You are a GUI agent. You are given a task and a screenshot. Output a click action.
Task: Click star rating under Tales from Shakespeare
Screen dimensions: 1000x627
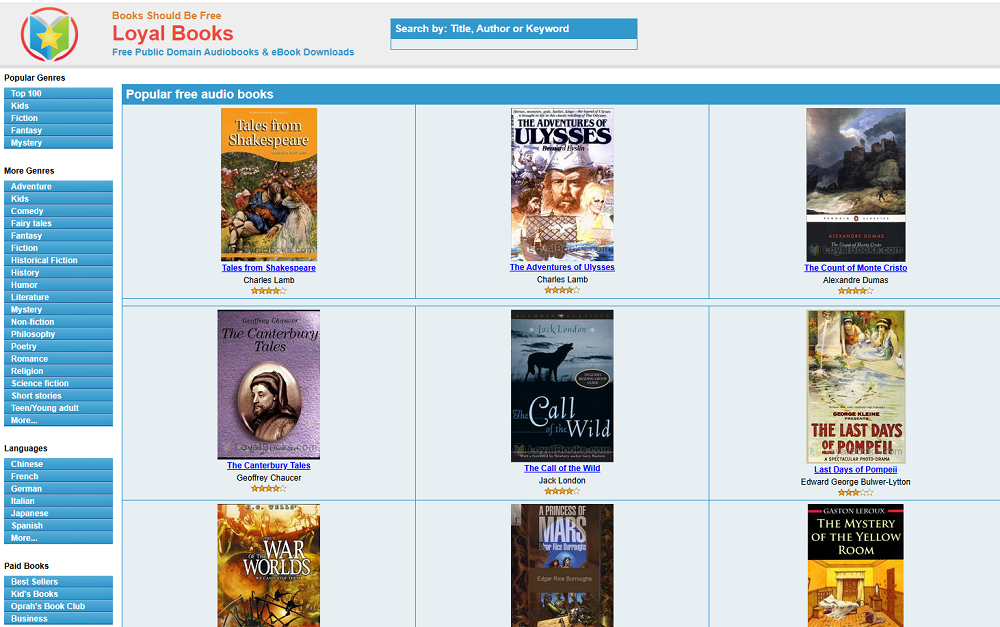tap(268, 291)
